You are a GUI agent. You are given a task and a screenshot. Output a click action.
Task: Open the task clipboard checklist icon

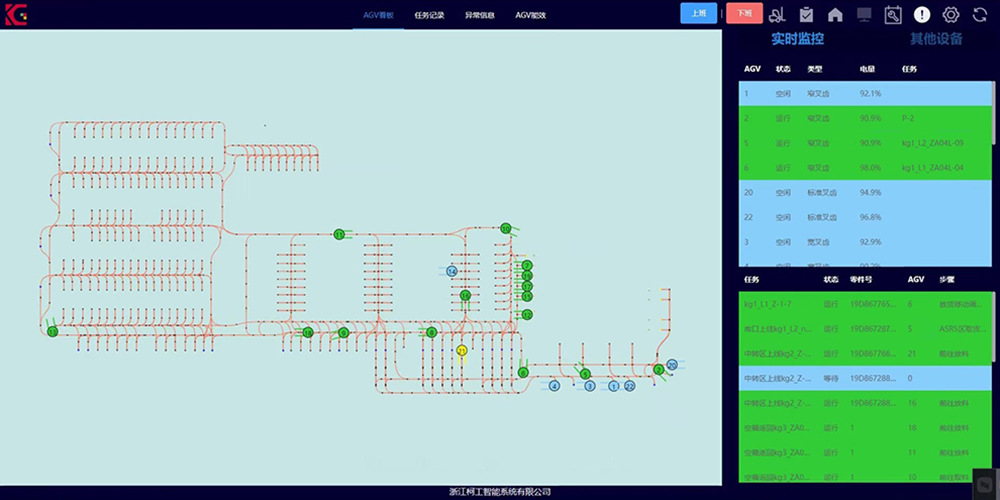(806, 14)
